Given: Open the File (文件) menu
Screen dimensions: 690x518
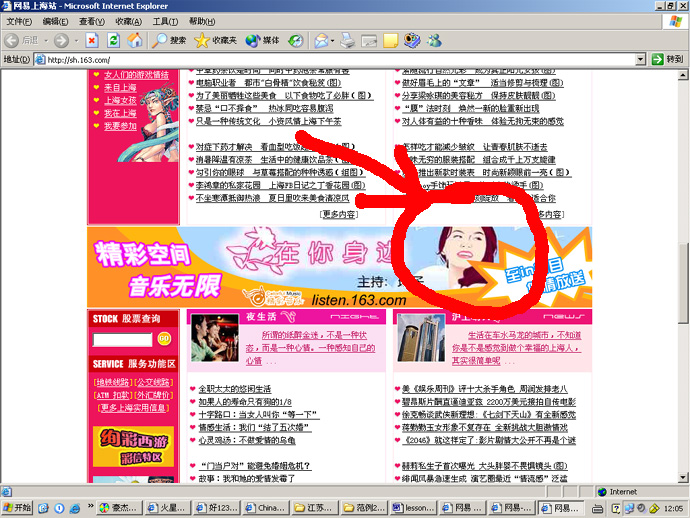Looking at the screenshot, I should (19, 21).
